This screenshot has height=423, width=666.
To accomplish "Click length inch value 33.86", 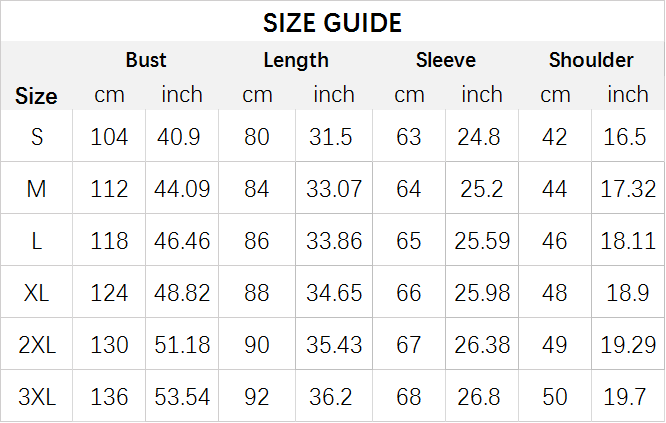I will pos(334,241).
